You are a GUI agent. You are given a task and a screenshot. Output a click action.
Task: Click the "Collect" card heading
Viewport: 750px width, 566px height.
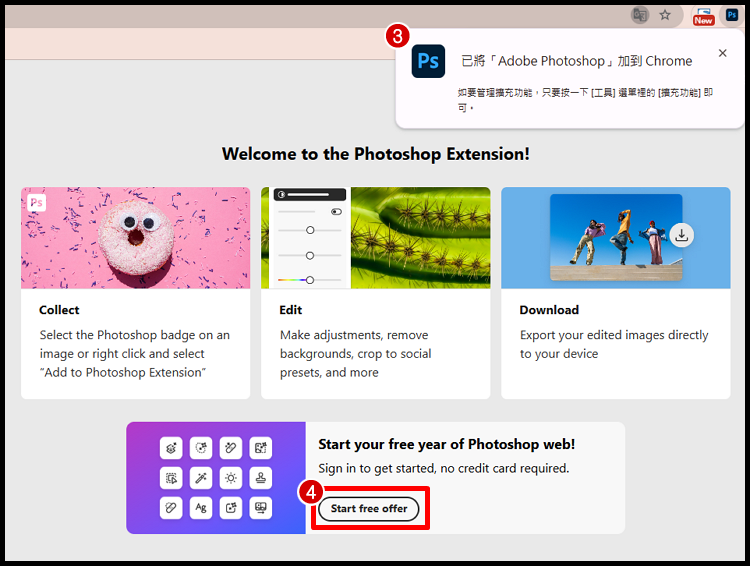pos(59,310)
